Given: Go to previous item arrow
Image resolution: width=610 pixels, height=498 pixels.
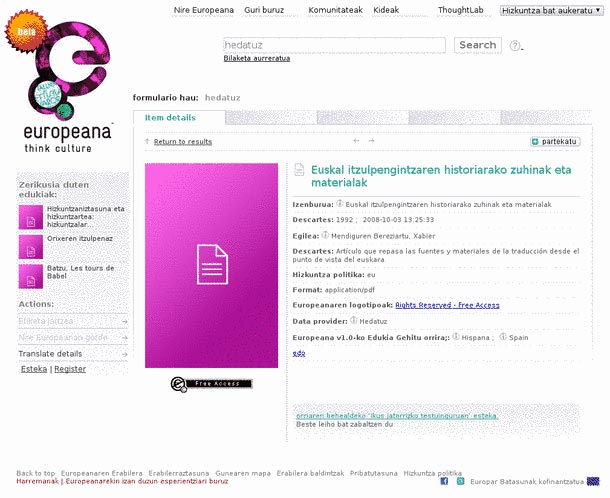Looking at the screenshot, I should click(x=356, y=140).
